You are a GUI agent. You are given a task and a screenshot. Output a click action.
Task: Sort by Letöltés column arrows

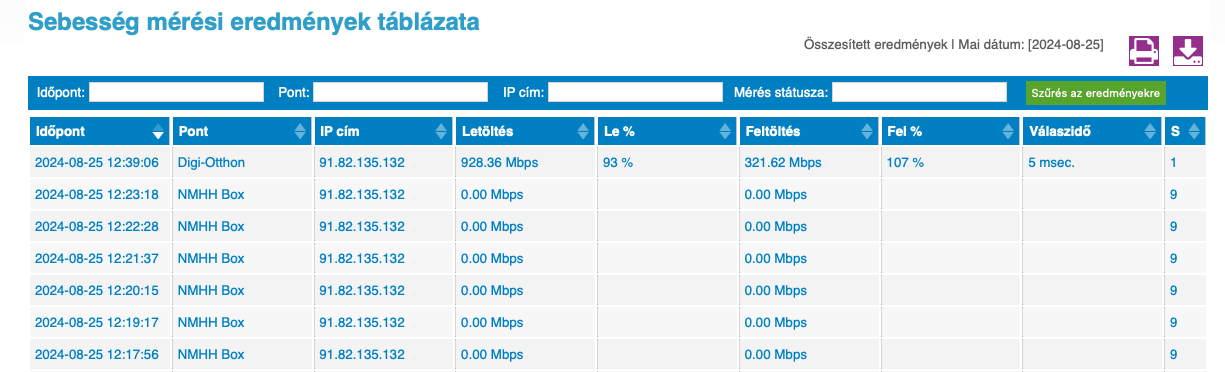coord(584,132)
